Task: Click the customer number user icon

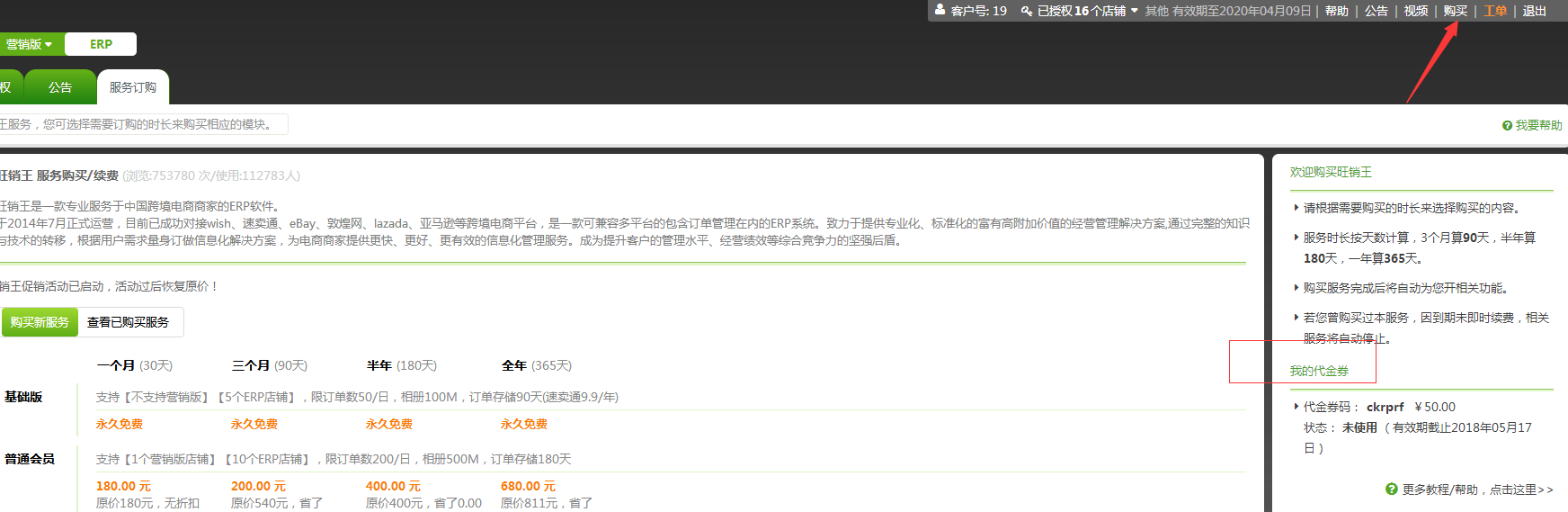Action: pyautogui.click(x=940, y=10)
